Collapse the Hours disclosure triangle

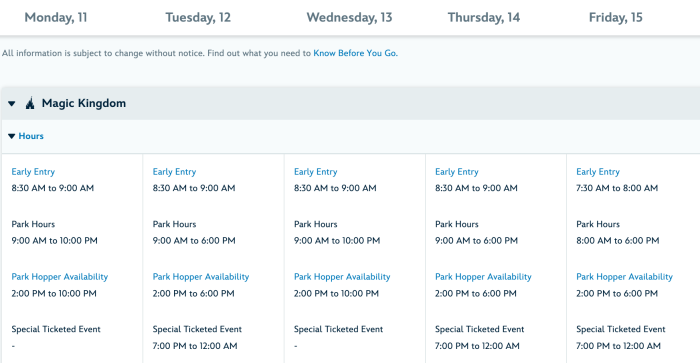[x=12, y=136]
